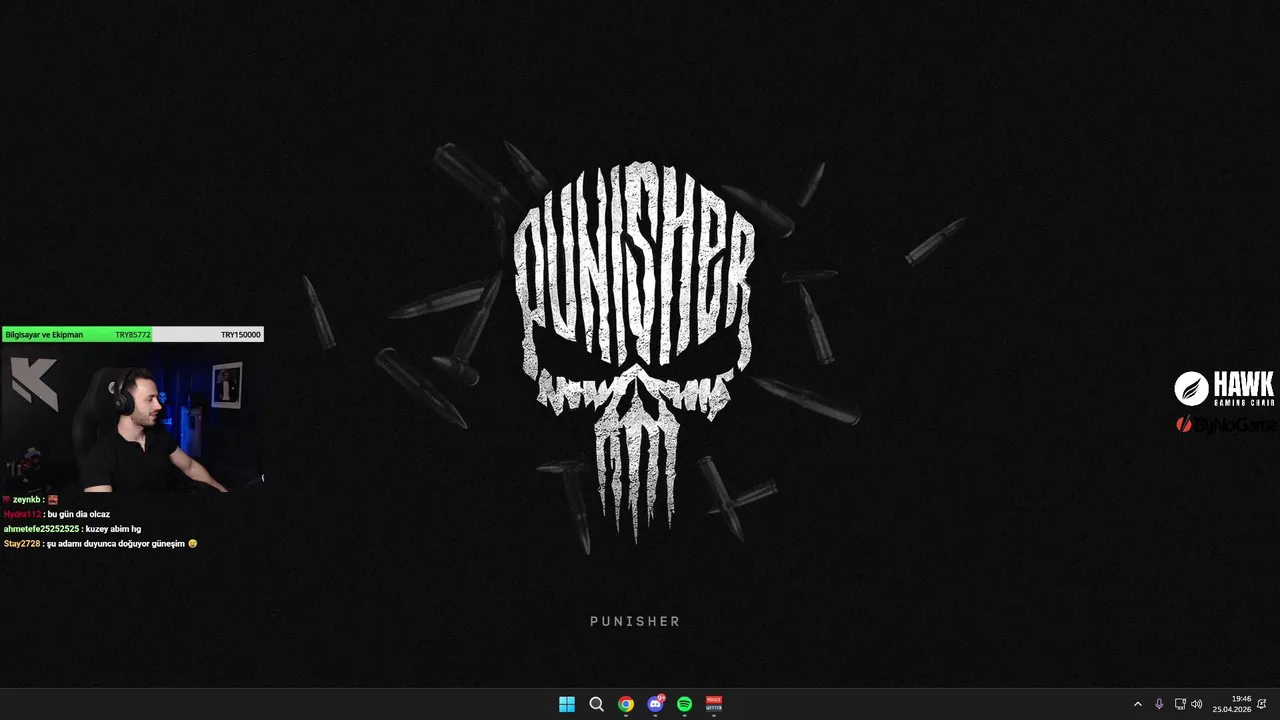Viewport: 1280px width, 720px height.
Task: Show hidden system tray icons
Action: (1137, 704)
